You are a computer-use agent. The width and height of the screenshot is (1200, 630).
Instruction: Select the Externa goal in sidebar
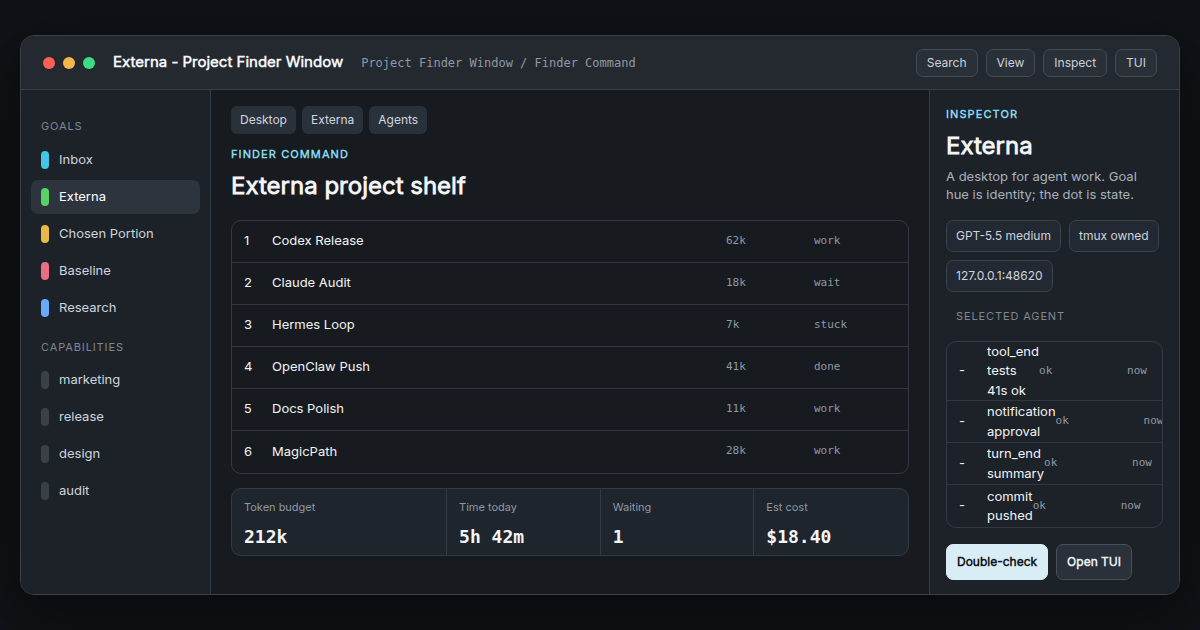(115, 197)
